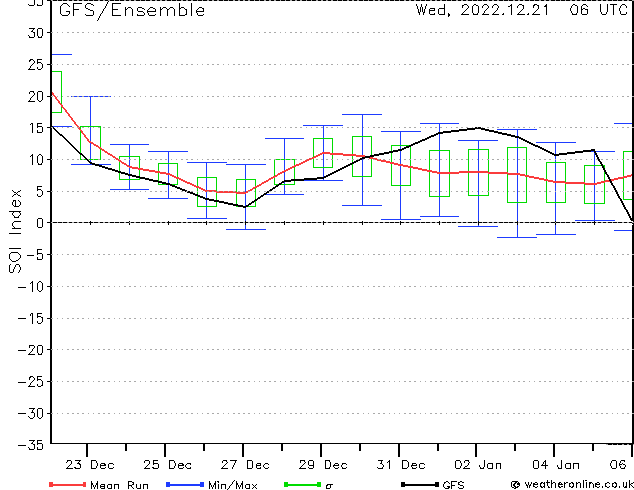Click the green sigma legend line
Image resolution: width=634 pixels, height=490 pixels.
coord(302,484)
